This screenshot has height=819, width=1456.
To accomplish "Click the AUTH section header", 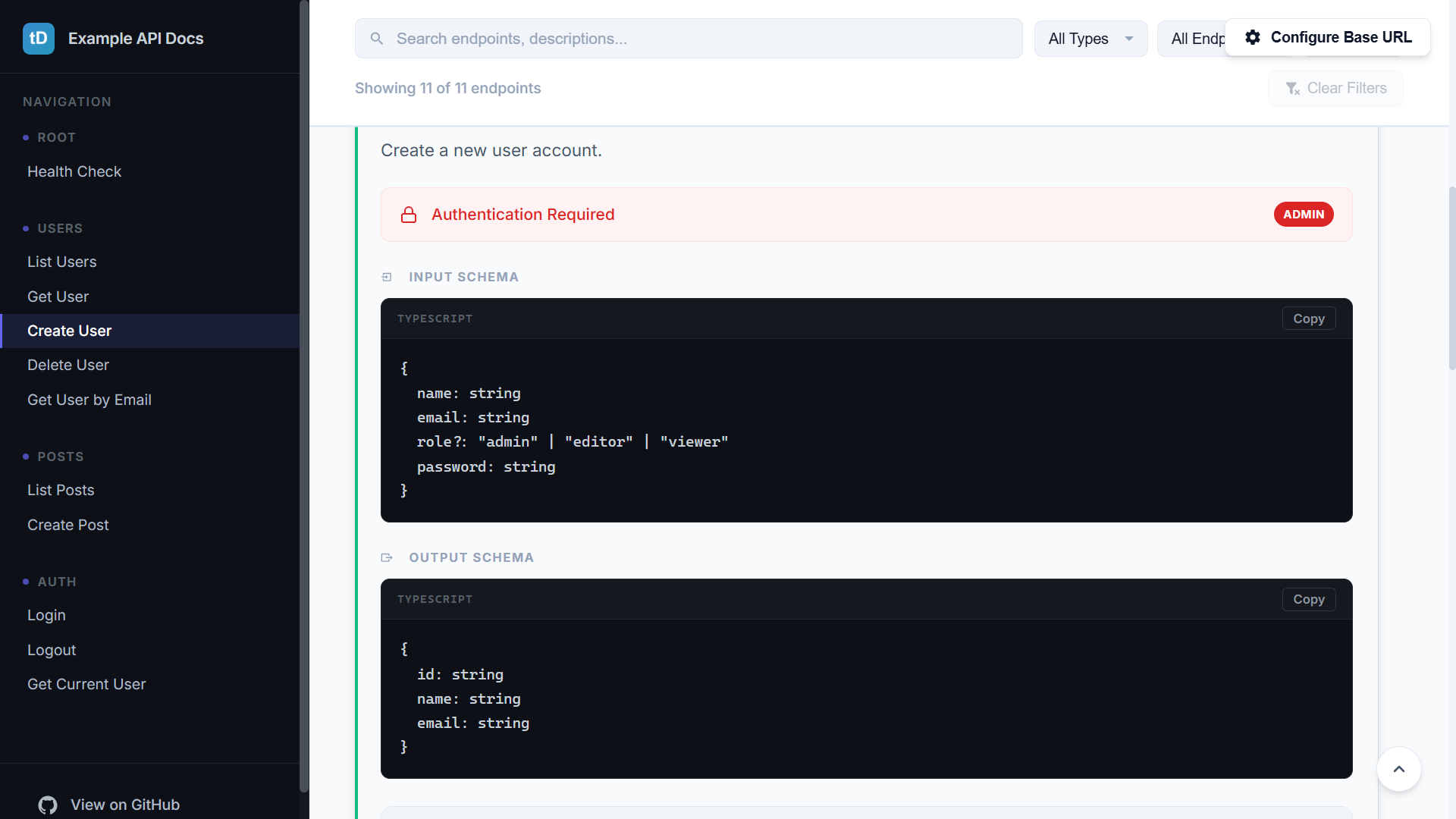I will [57, 582].
